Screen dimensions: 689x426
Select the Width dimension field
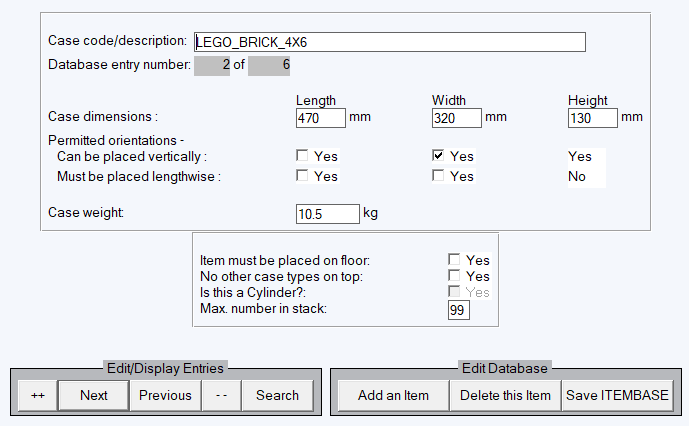457,118
